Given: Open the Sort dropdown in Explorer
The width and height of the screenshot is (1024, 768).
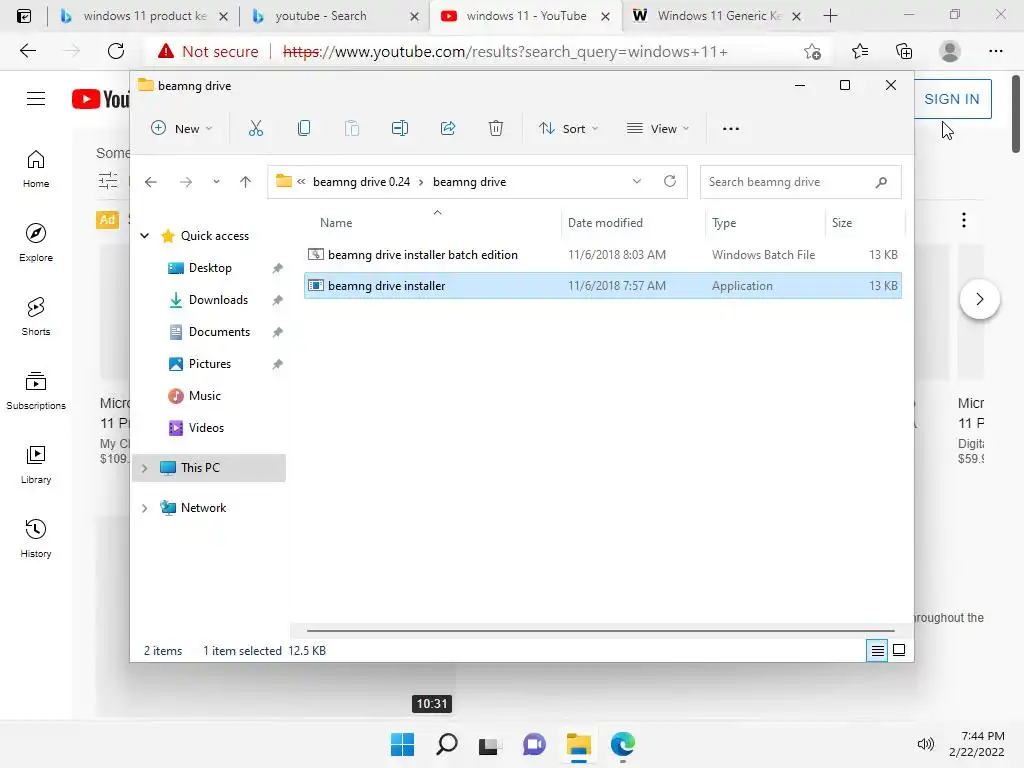Looking at the screenshot, I should 568,129.
